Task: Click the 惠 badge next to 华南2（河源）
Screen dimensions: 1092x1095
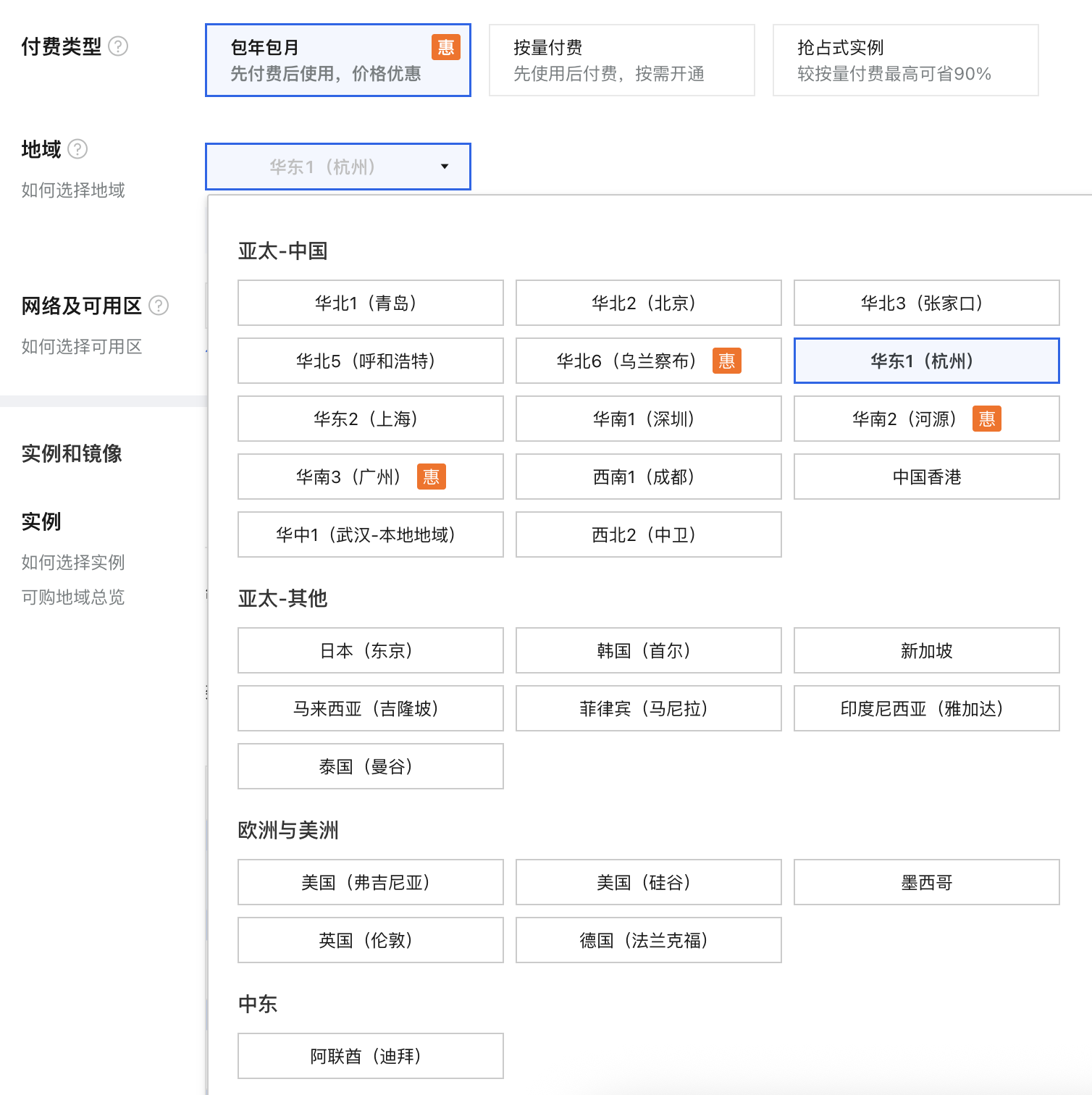Action: [x=987, y=419]
